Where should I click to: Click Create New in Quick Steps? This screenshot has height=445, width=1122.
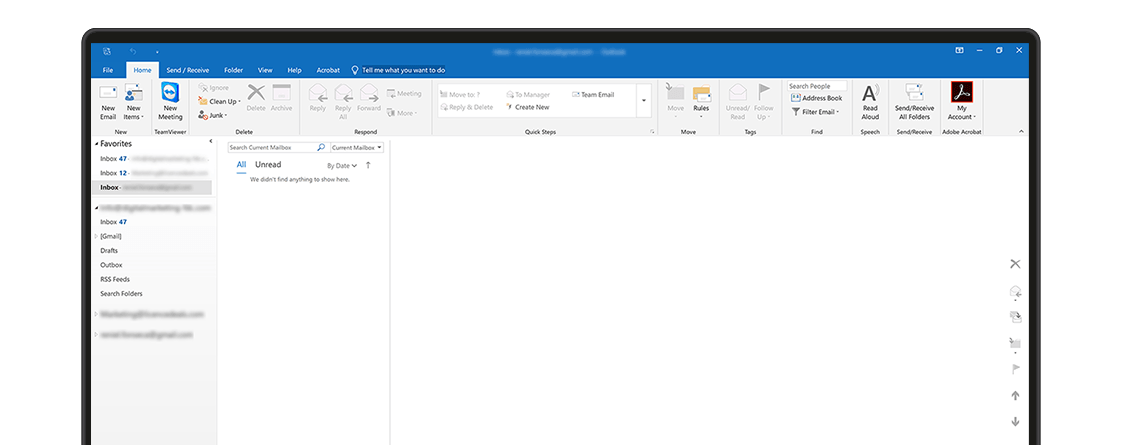coord(531,107)
